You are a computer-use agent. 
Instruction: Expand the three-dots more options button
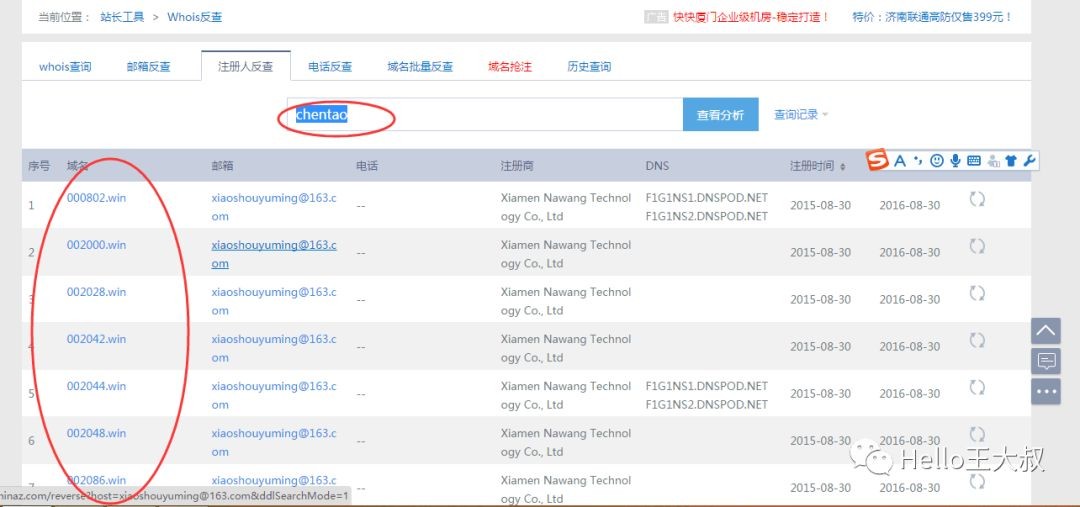[x=1046, y=391]
